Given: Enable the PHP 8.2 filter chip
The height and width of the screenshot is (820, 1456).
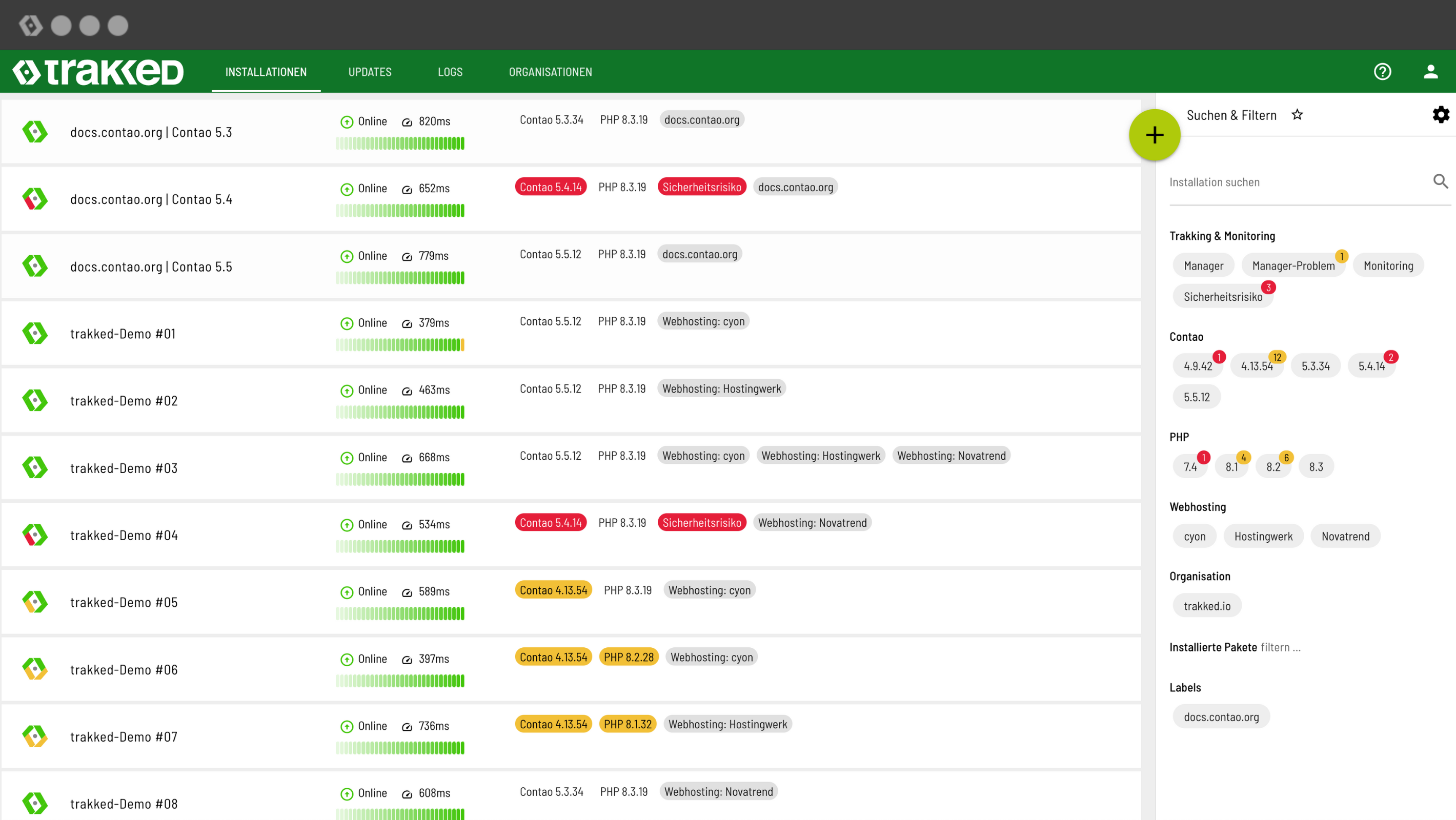Looking at the screenshot, I should (1273, 467).
